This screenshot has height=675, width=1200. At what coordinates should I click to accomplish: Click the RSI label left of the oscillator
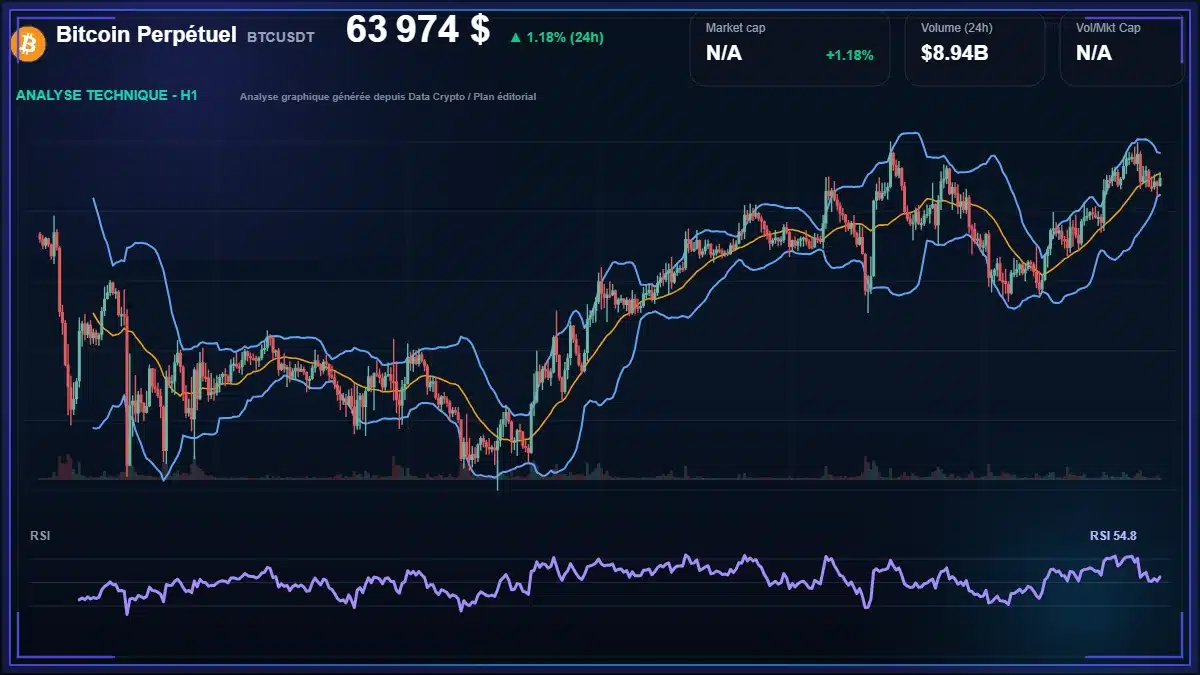coord(40,536)
